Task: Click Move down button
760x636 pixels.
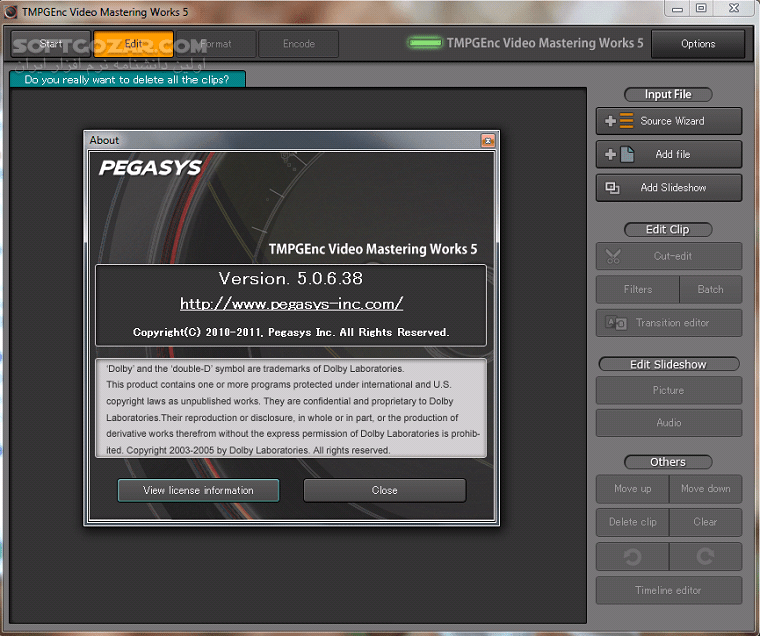Action: (x=706, y=489)
